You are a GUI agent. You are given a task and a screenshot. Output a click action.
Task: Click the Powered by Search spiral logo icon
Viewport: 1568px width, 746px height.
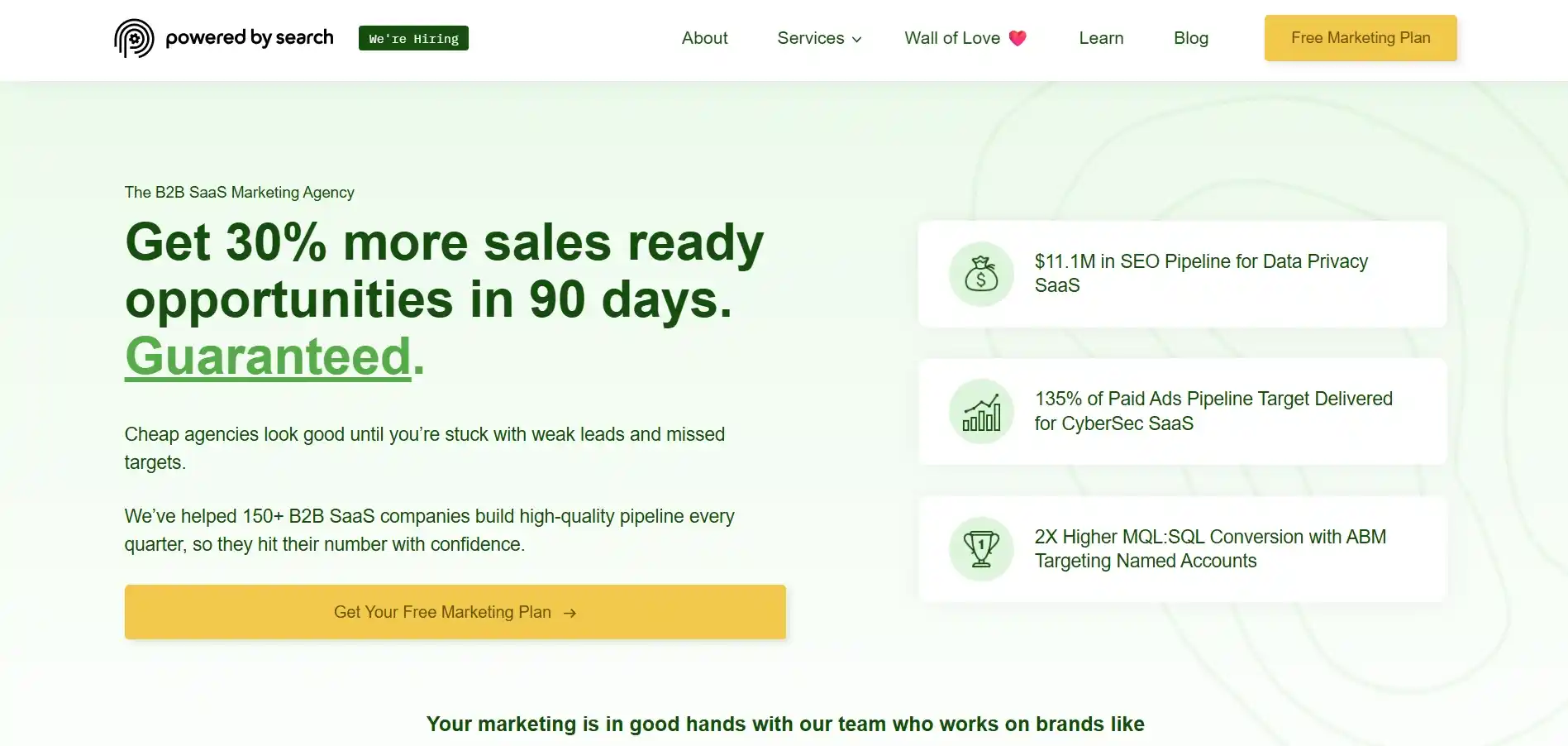click(x=134, y=38)
